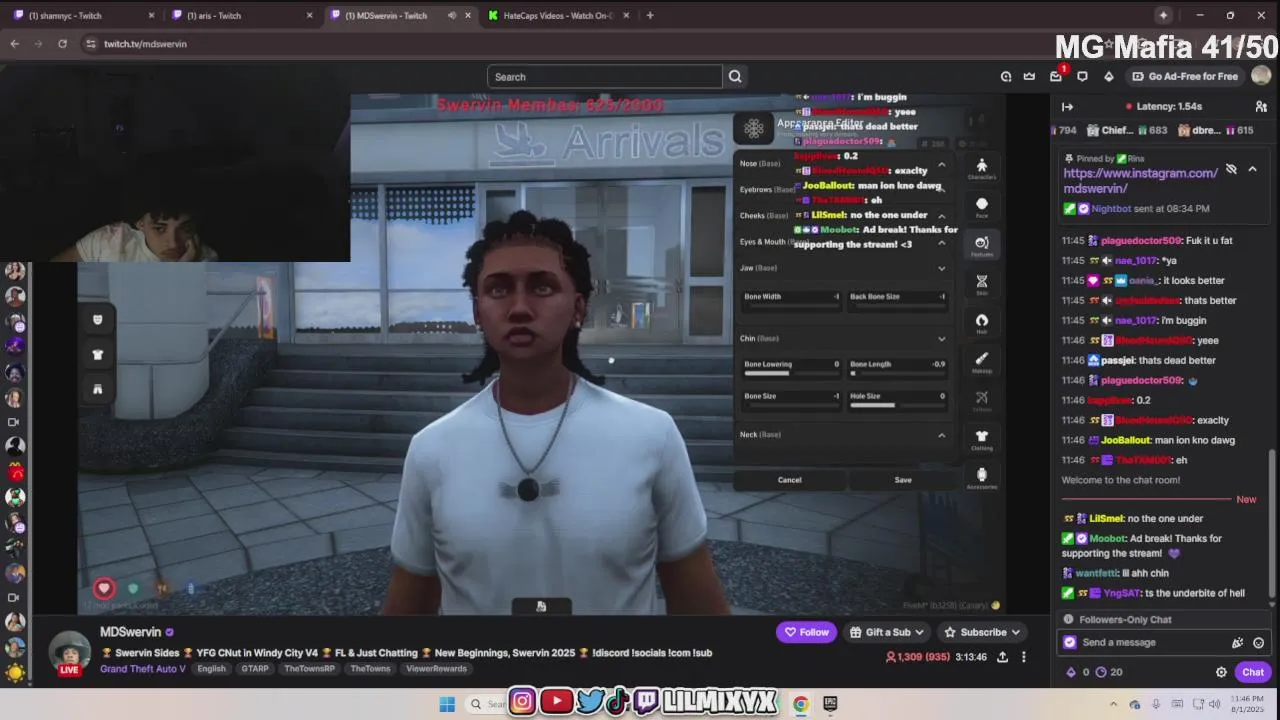Expand the Cheeks (Base) section
The width and height of the screenshot is (1280, 720).
[941, 216]
